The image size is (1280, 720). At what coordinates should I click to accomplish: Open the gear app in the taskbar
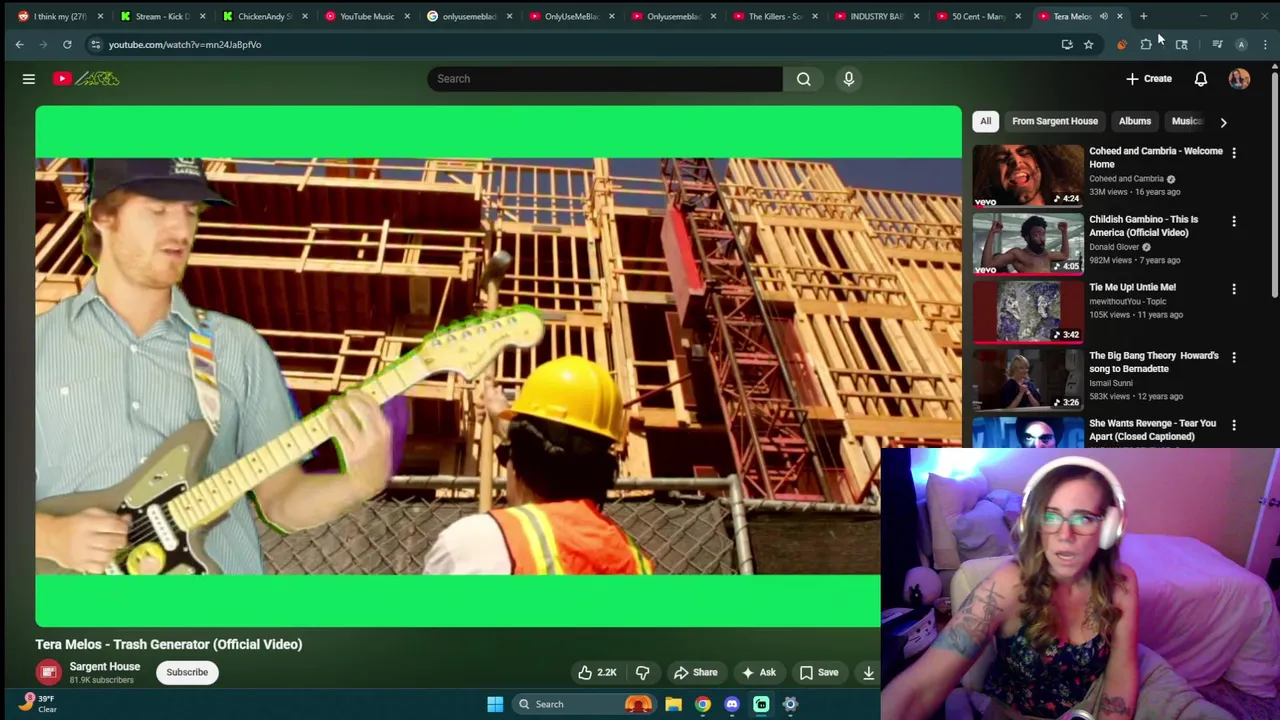coord(790,704)
